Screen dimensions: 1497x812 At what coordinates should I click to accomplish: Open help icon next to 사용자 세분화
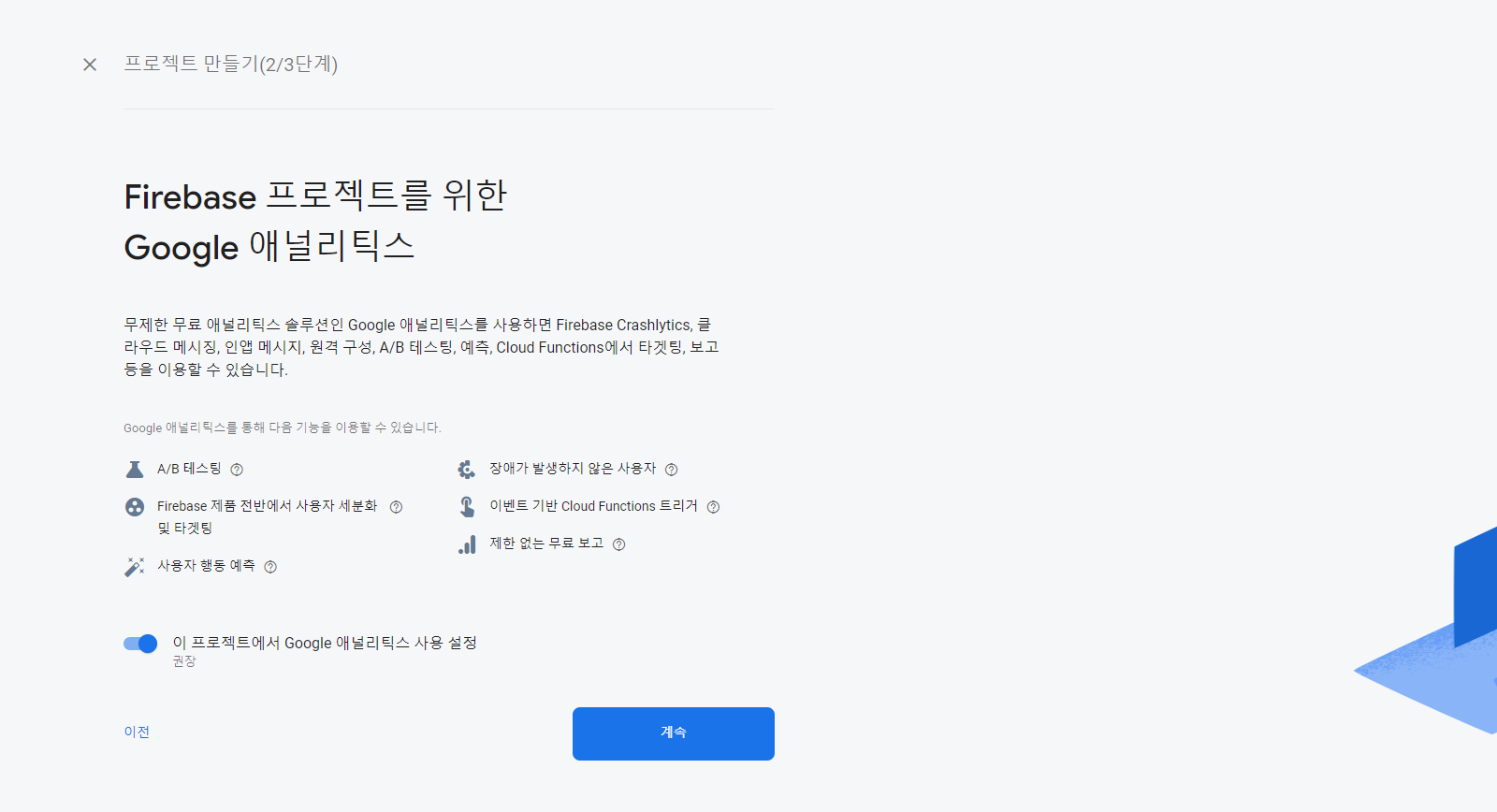(396, 507)
